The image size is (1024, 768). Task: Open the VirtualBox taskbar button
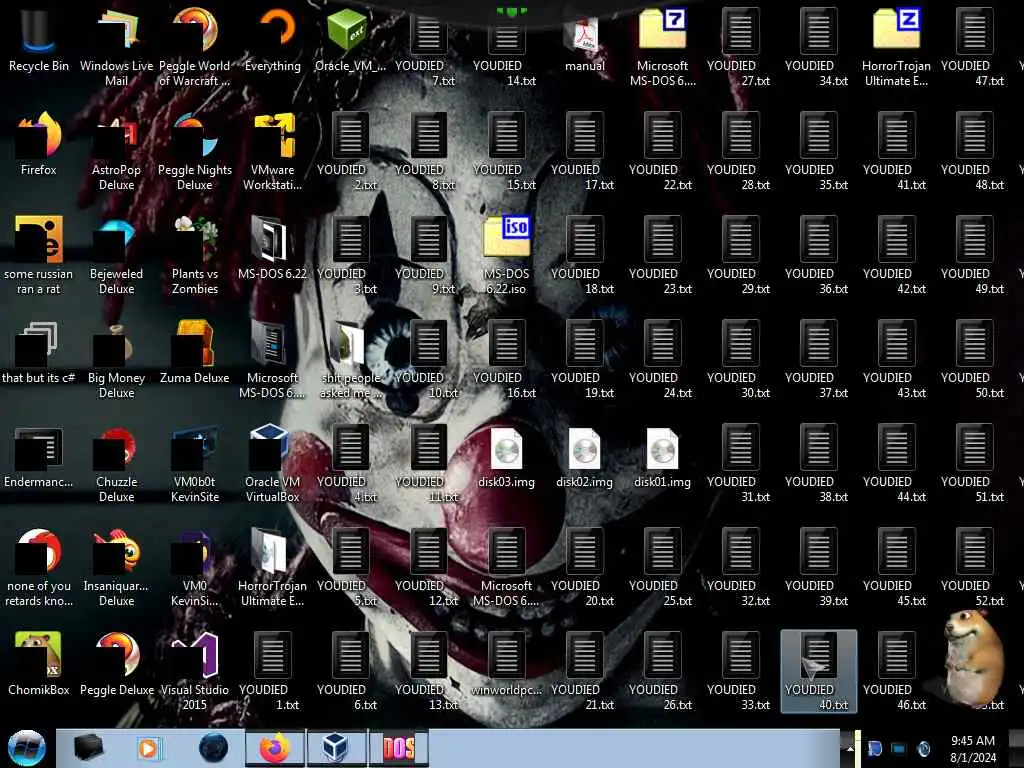click(x=336, y=748)
